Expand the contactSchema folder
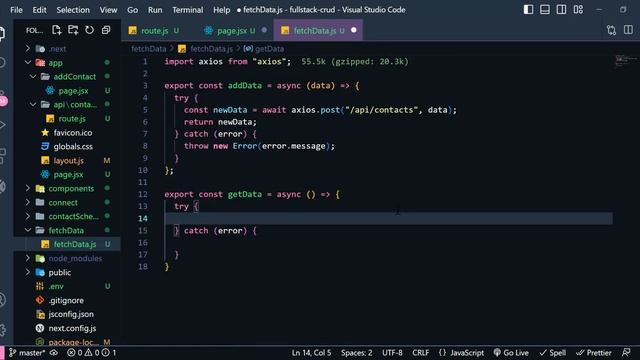This screenshot has width=640, height=360. coord(28,216)
